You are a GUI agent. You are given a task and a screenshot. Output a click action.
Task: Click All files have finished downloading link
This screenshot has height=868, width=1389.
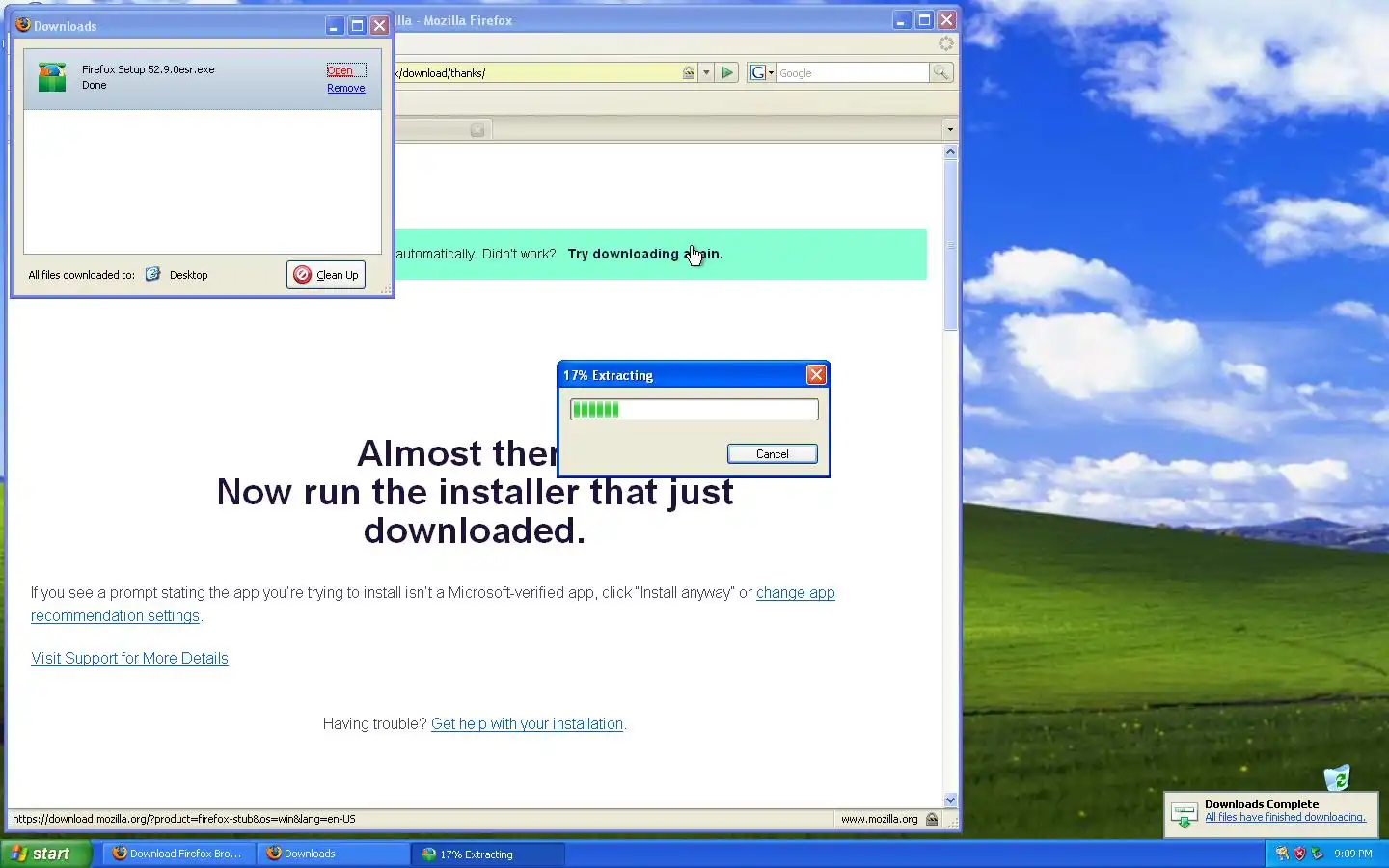tap(1285, 817)
